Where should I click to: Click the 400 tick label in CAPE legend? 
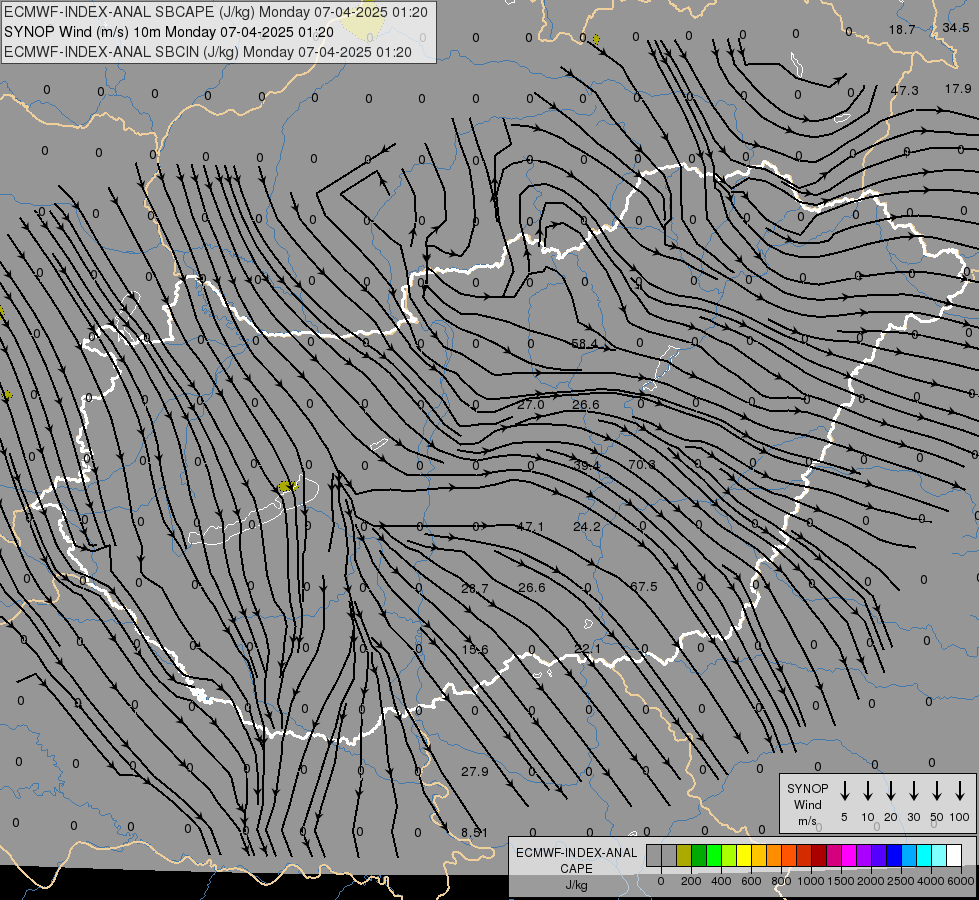[x=721, y=881]
